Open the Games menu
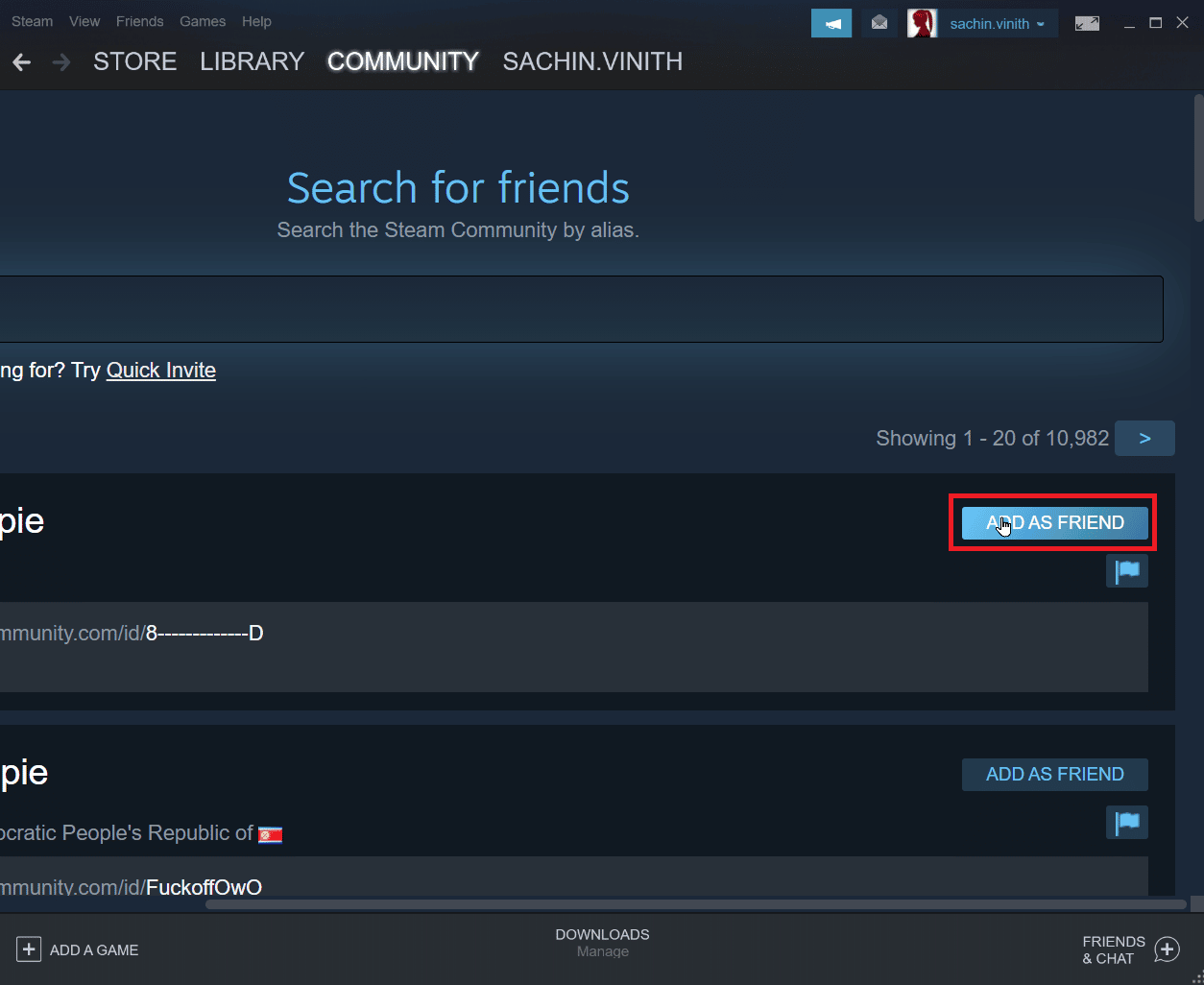Screen dimensions: 1204x985 [203, 21]
